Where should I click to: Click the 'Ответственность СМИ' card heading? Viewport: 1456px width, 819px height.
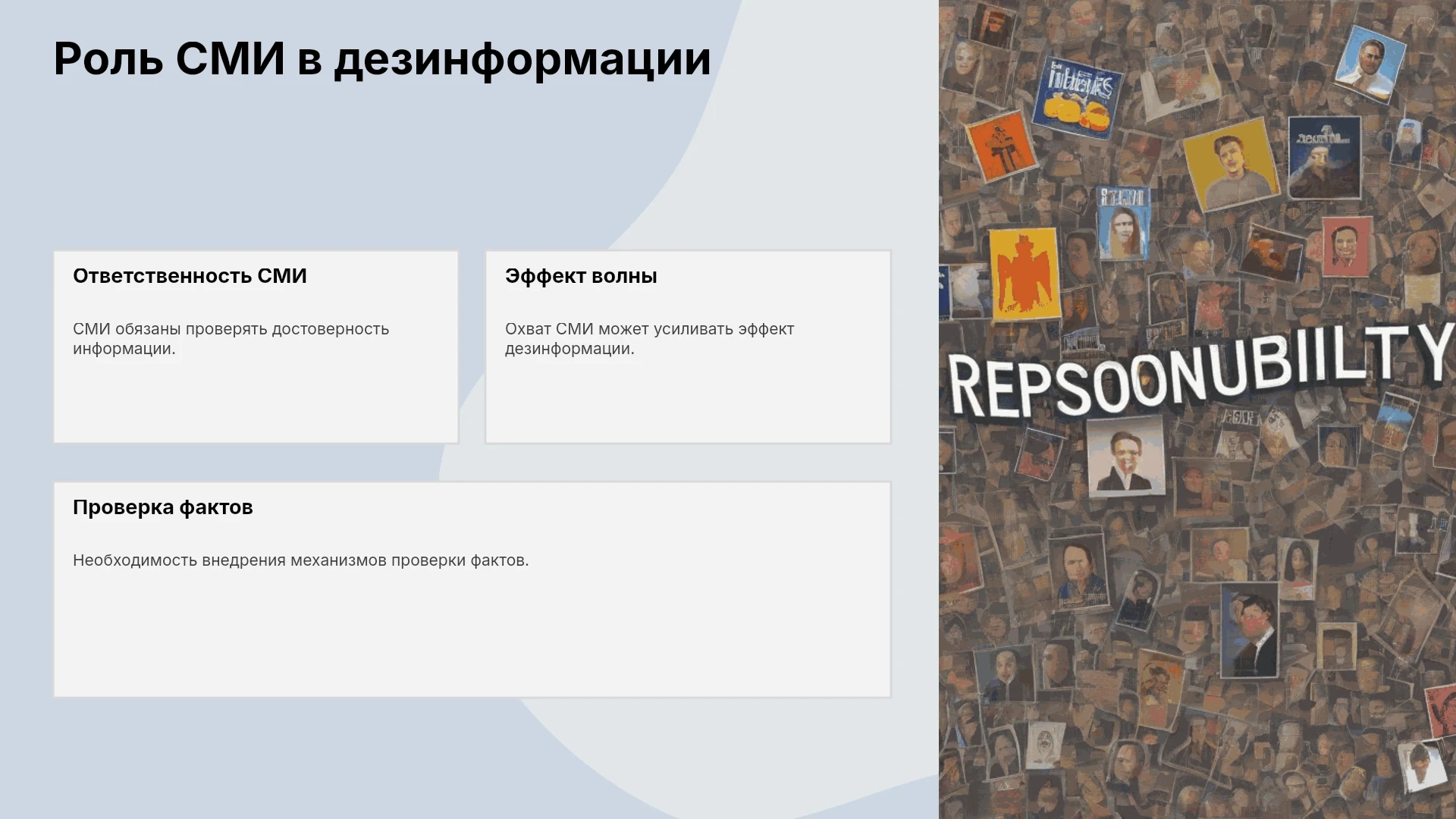click(190, 276)
